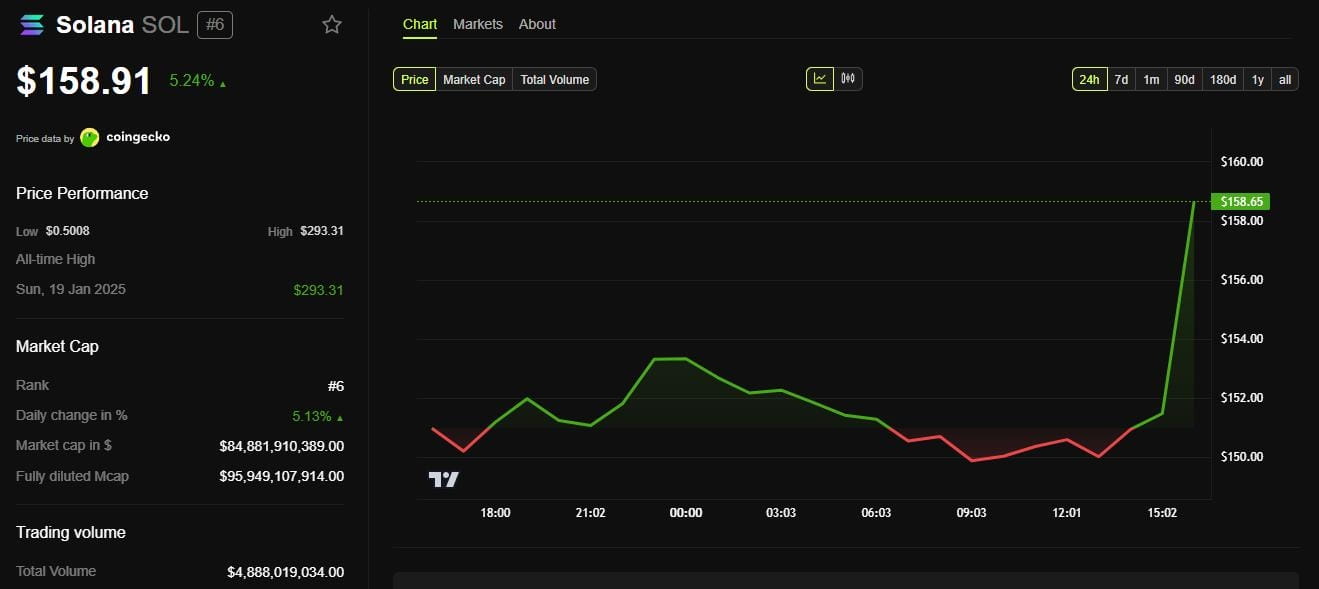This screenshot has width=1319, height=589.
Task: Switch to line chart view icon
Action: [x=820, y=79]
